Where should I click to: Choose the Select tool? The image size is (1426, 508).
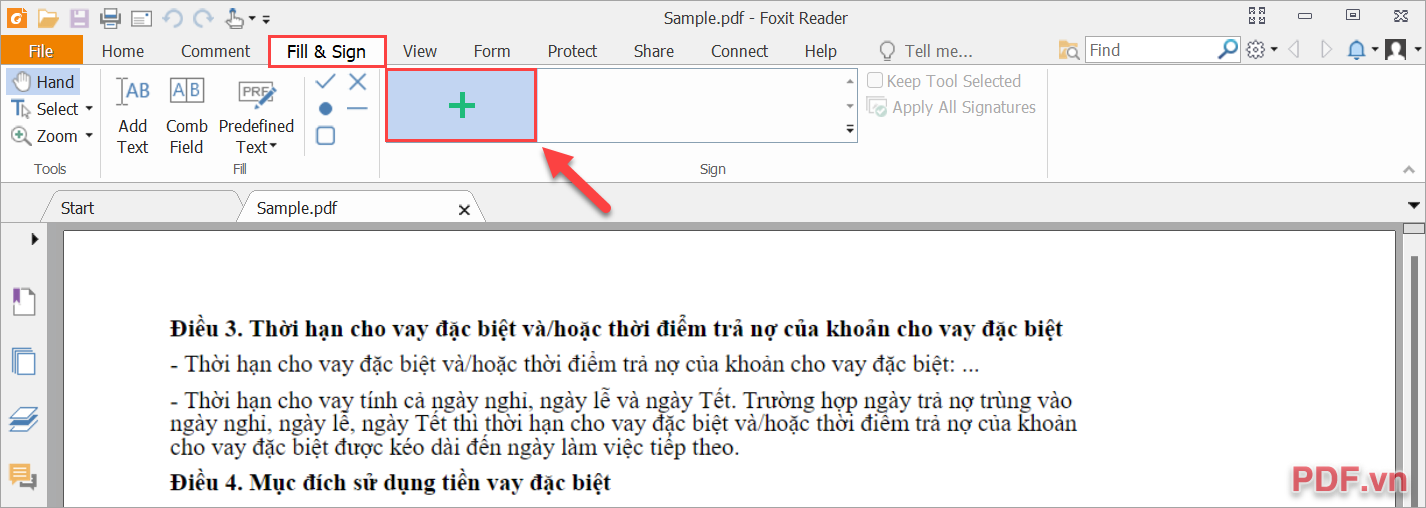point(47,109)
